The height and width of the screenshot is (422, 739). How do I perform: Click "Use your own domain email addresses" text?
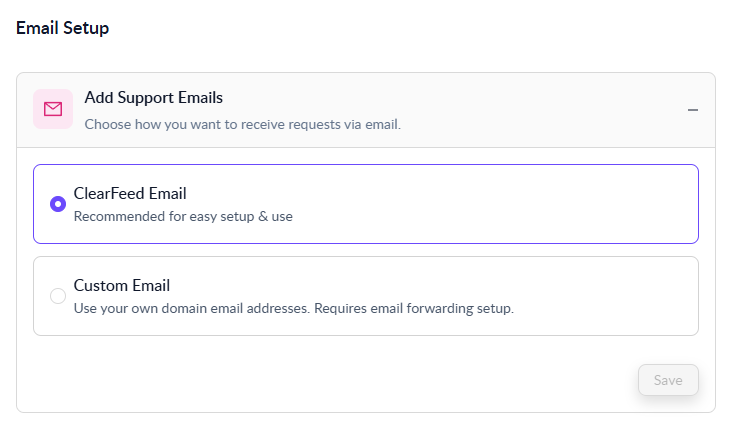tap(192, 308)
